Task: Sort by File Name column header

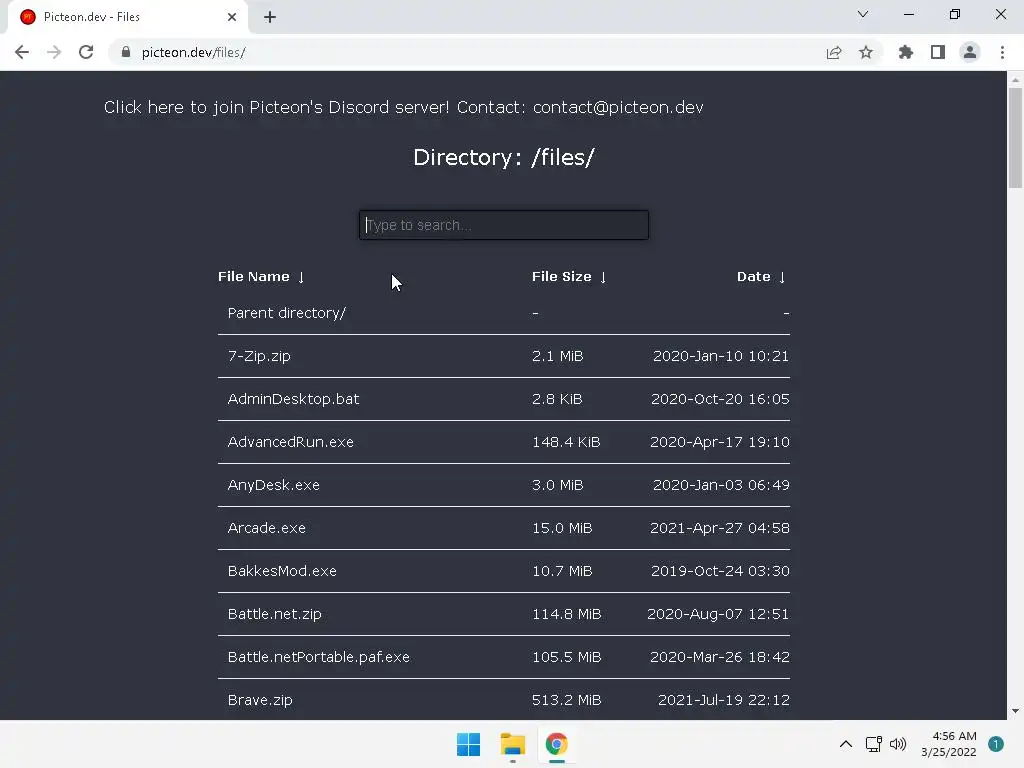Action: tap(261, 277)
